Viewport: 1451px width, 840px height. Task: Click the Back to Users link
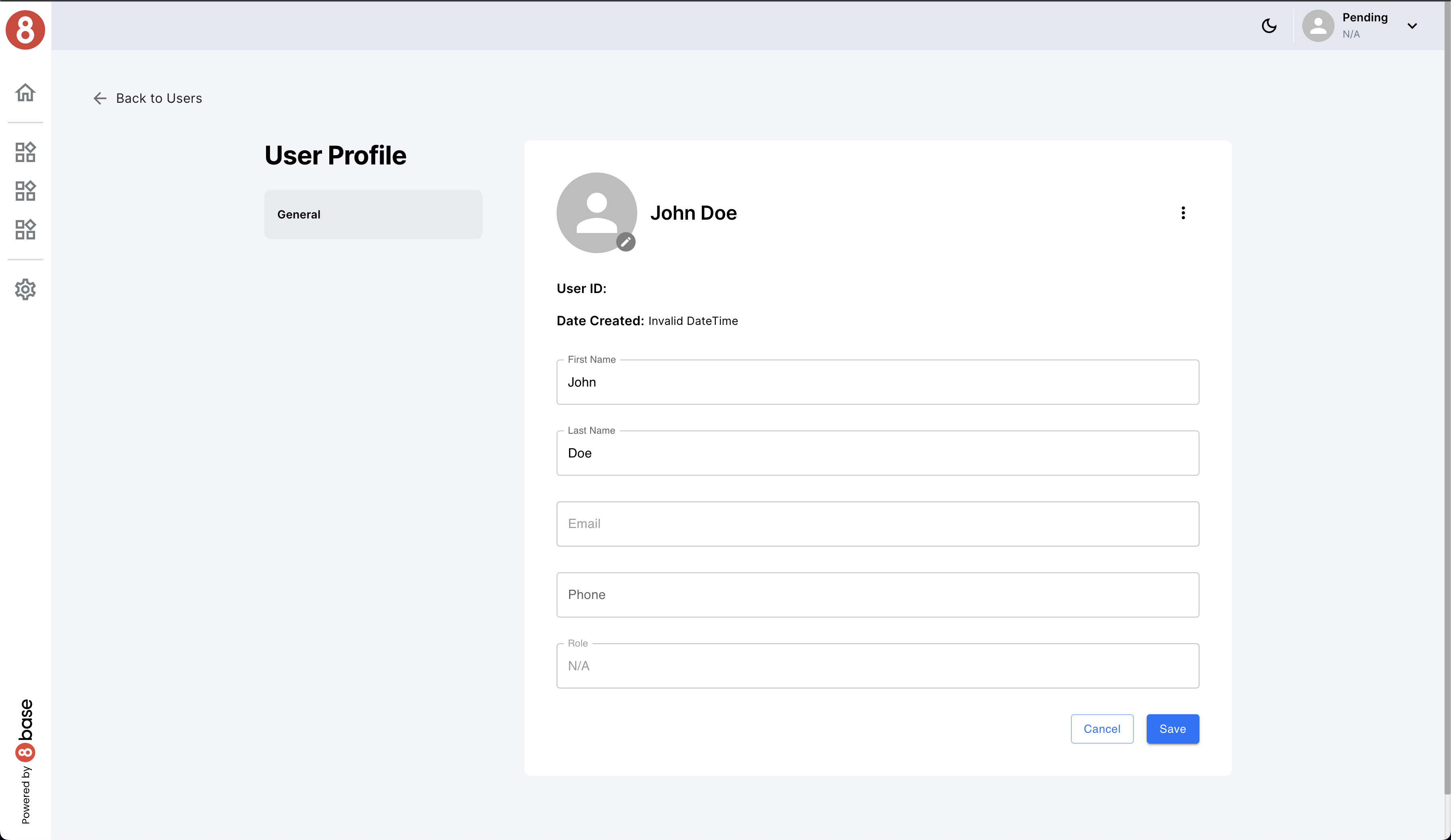tap(159, 98)
